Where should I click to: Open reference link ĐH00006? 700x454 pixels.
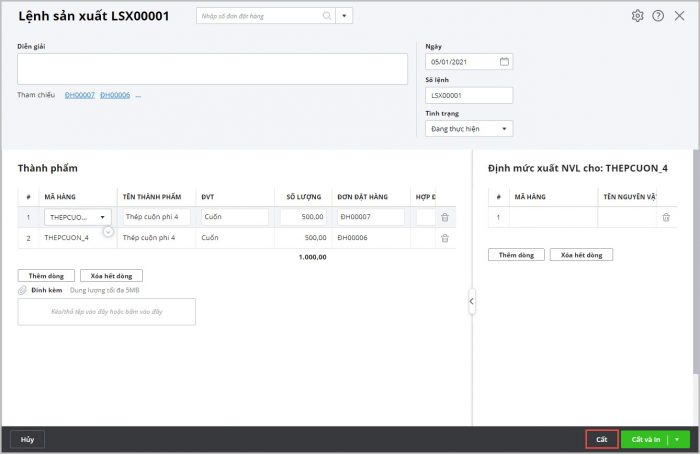[115, 95]
